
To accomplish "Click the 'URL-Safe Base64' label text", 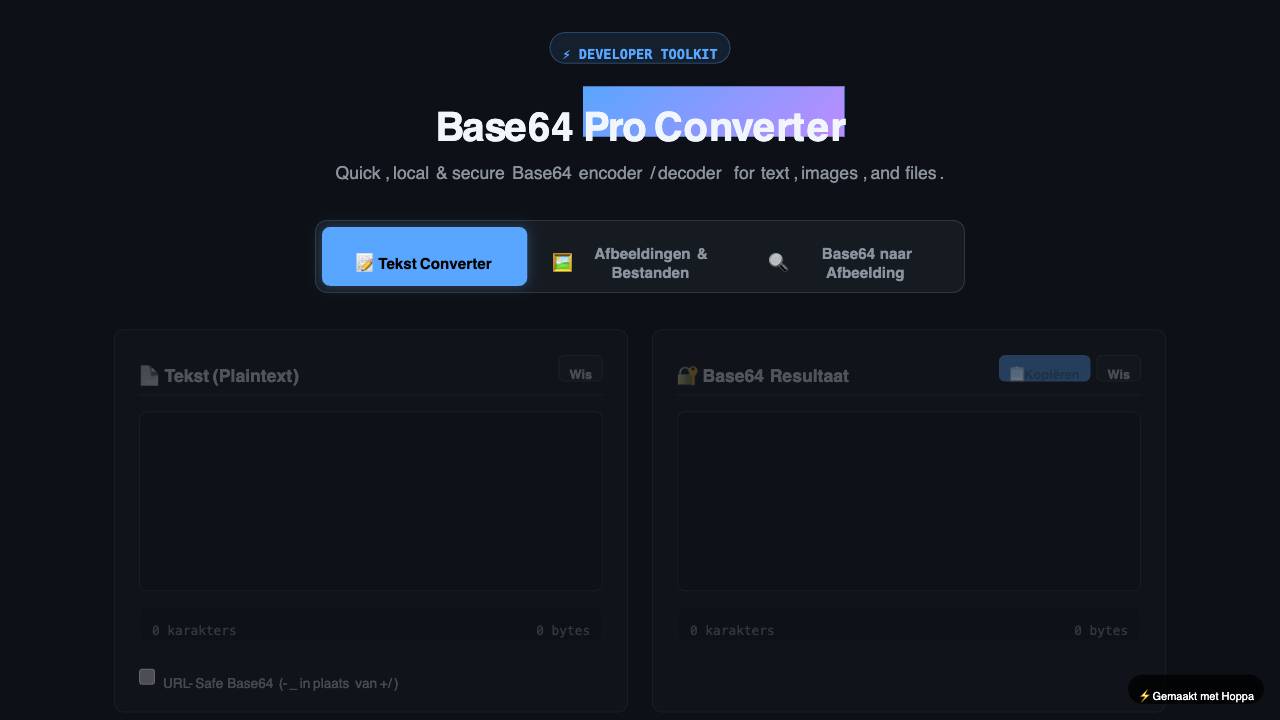I will [x=280, y=683].
